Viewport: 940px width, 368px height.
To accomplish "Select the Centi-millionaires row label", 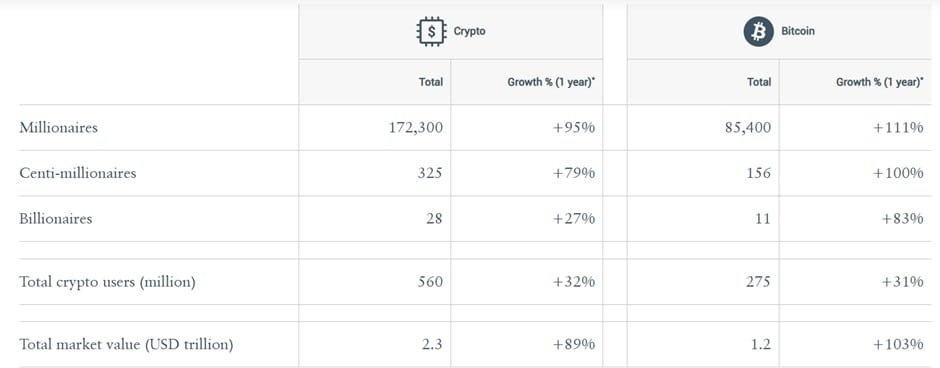I will coord(78,173).
